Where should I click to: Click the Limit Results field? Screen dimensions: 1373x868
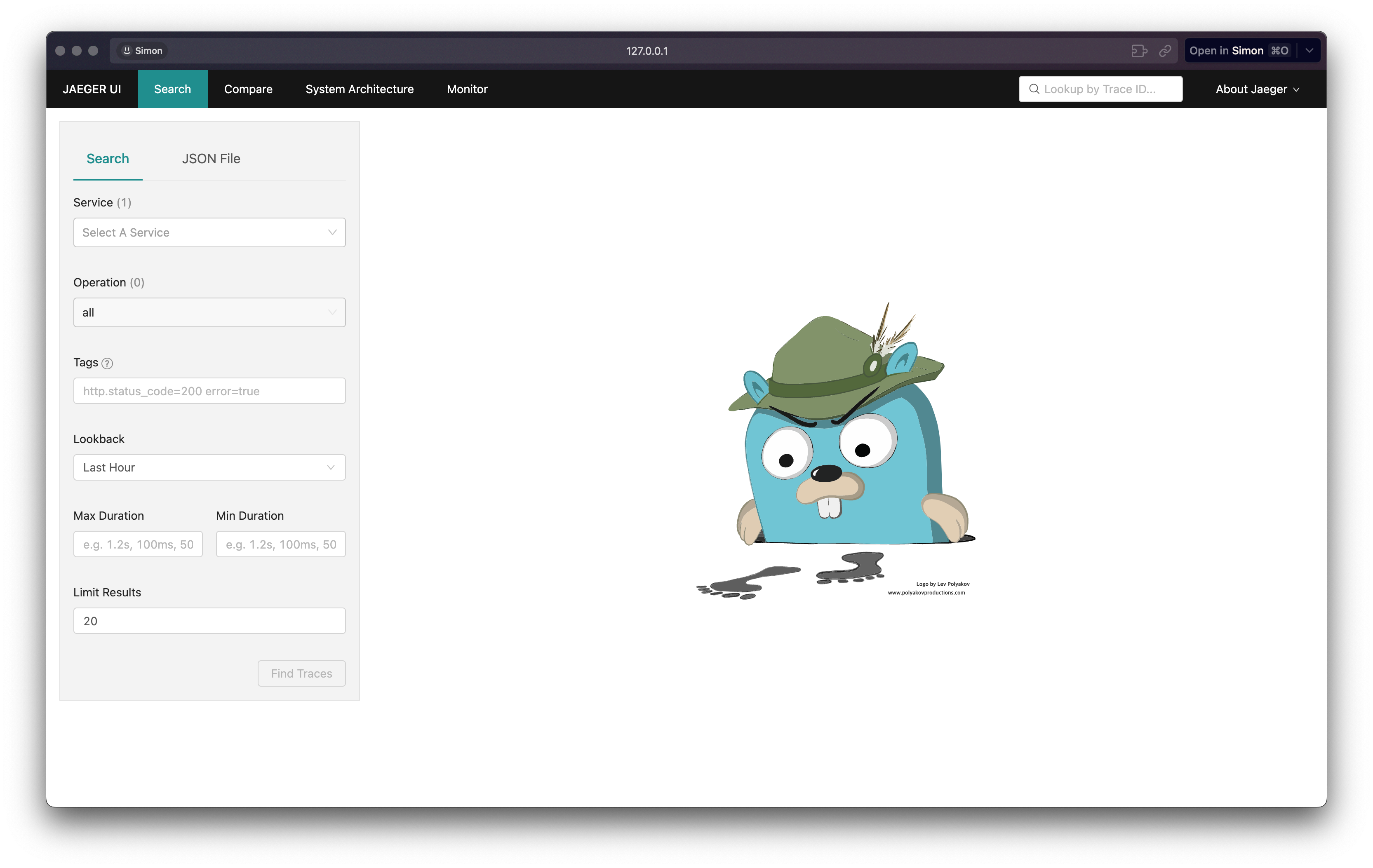coord(209,621)
